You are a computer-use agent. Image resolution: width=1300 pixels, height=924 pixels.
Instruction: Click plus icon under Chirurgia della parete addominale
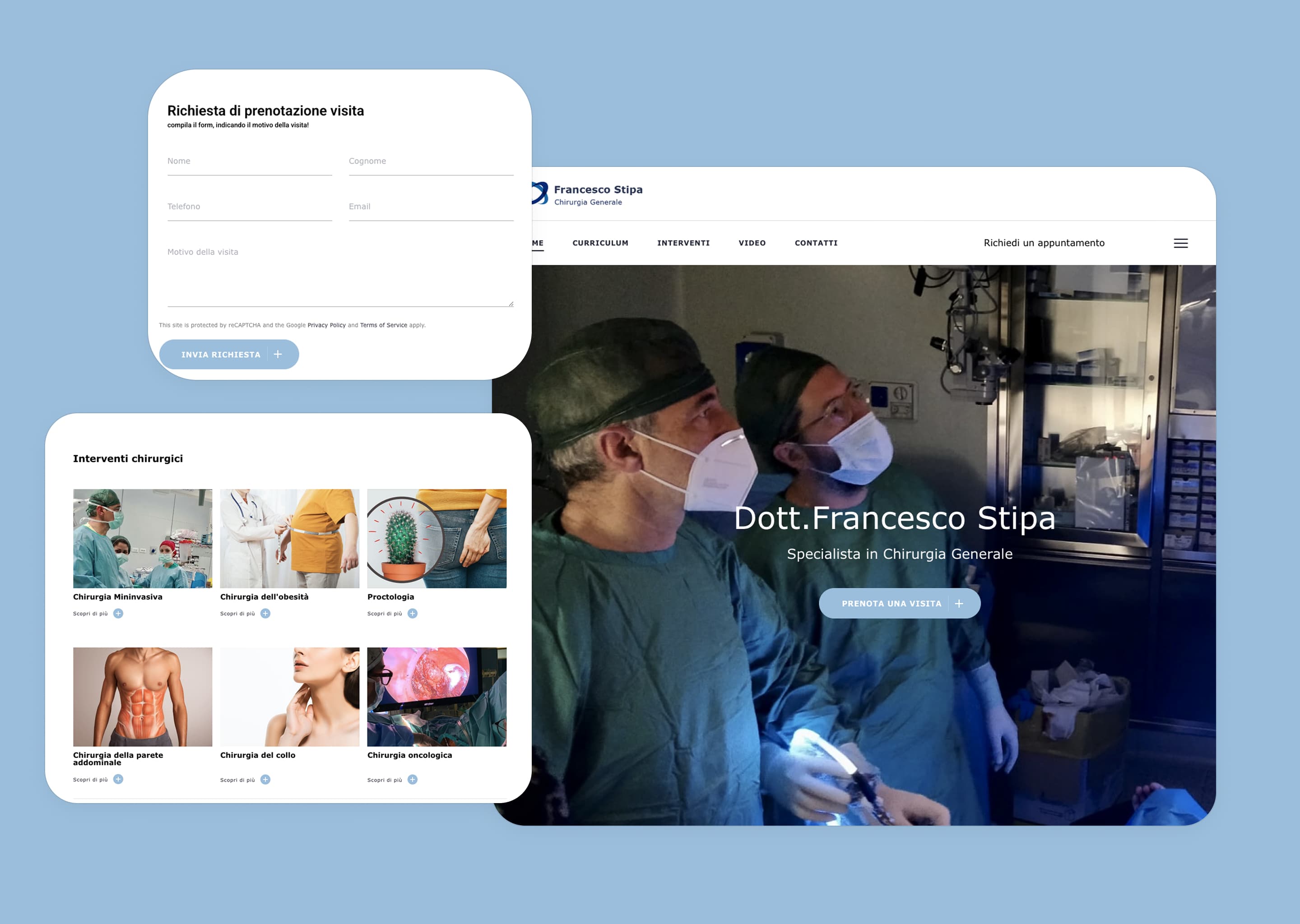point(118,779)
